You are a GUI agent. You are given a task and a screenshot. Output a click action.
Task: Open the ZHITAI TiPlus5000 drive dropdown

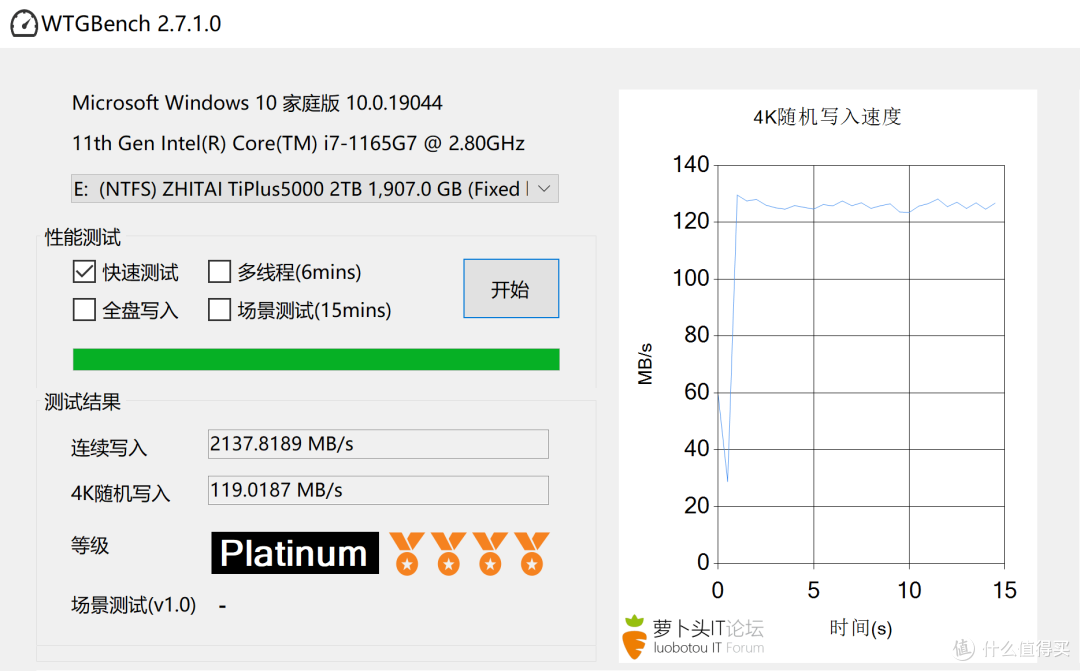click(x=315, y=189)
